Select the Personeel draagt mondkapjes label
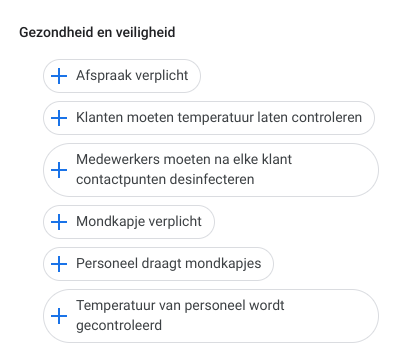This screenshot has height=364, width=396. pyautogui.click(x=169, y=264)
